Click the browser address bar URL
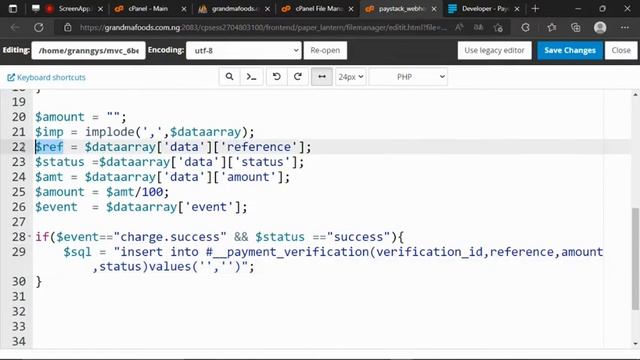Screen dimensions: 640x360 pos(263,28)
